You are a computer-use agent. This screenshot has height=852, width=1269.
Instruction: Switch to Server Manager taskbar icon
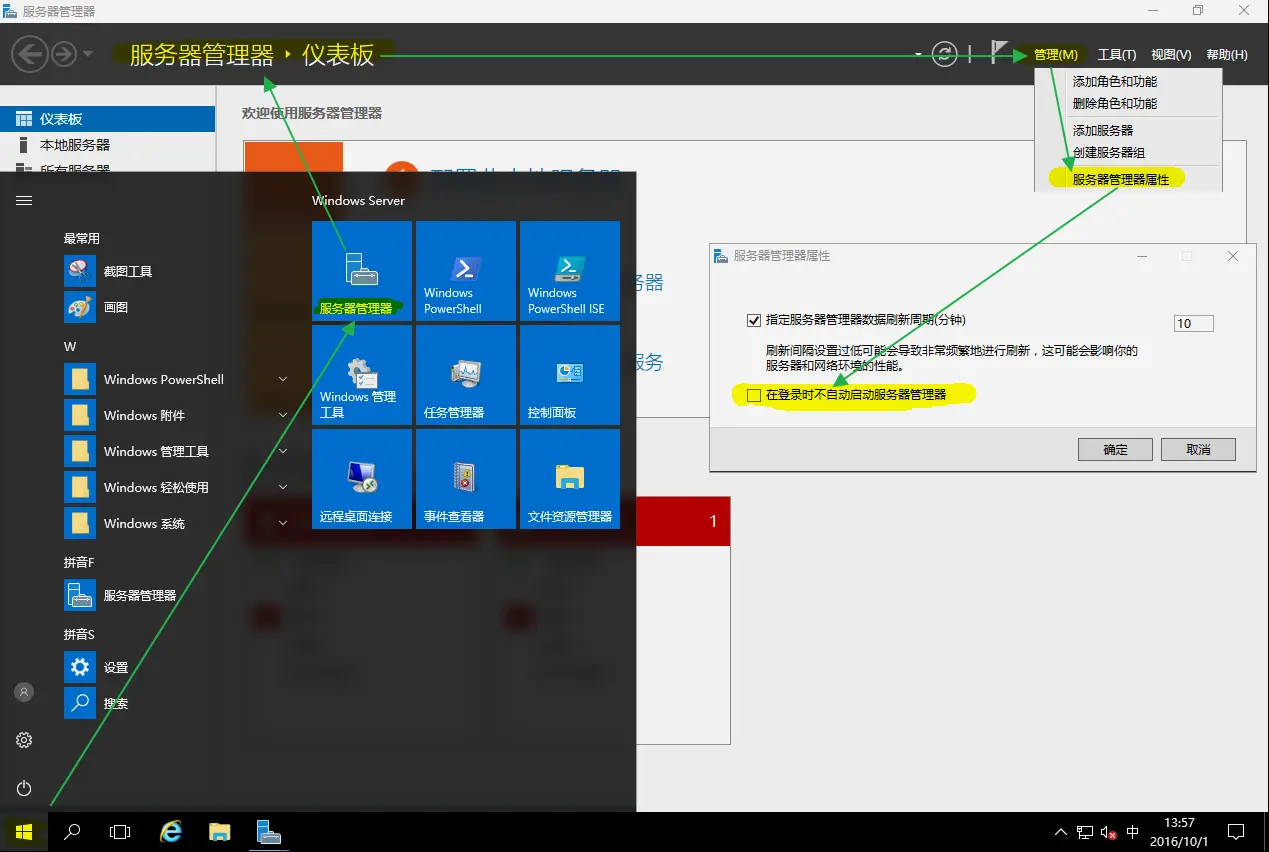pyautogui.click(x=267, y=832)
